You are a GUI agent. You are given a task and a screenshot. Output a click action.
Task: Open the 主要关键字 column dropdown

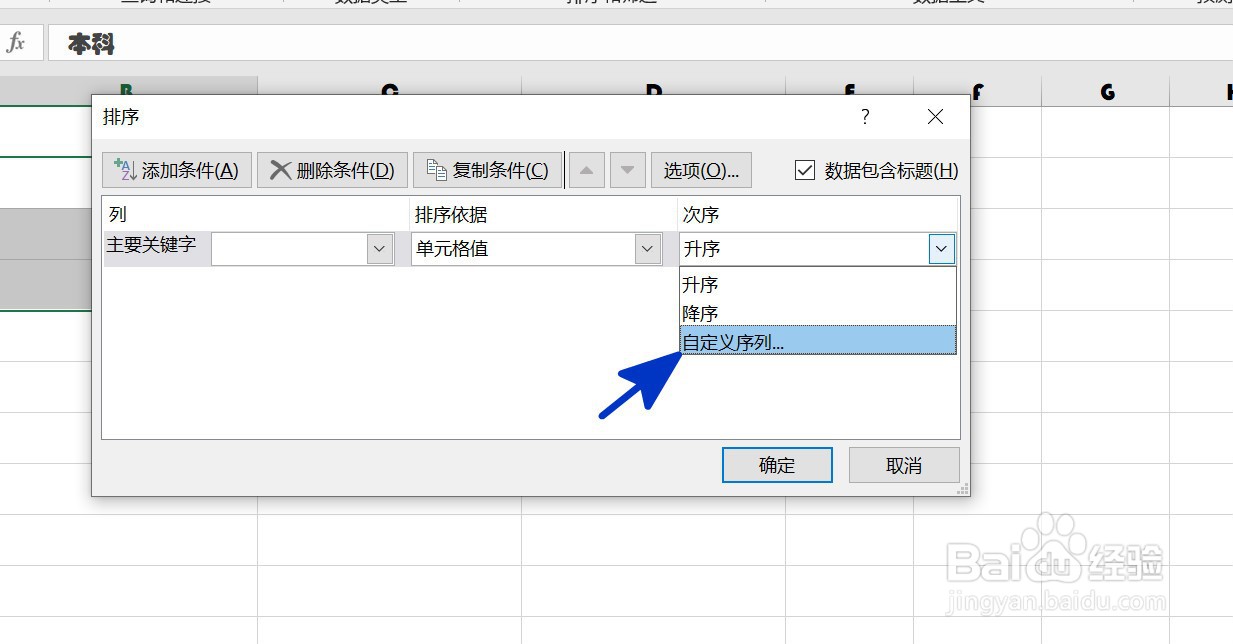378,248
